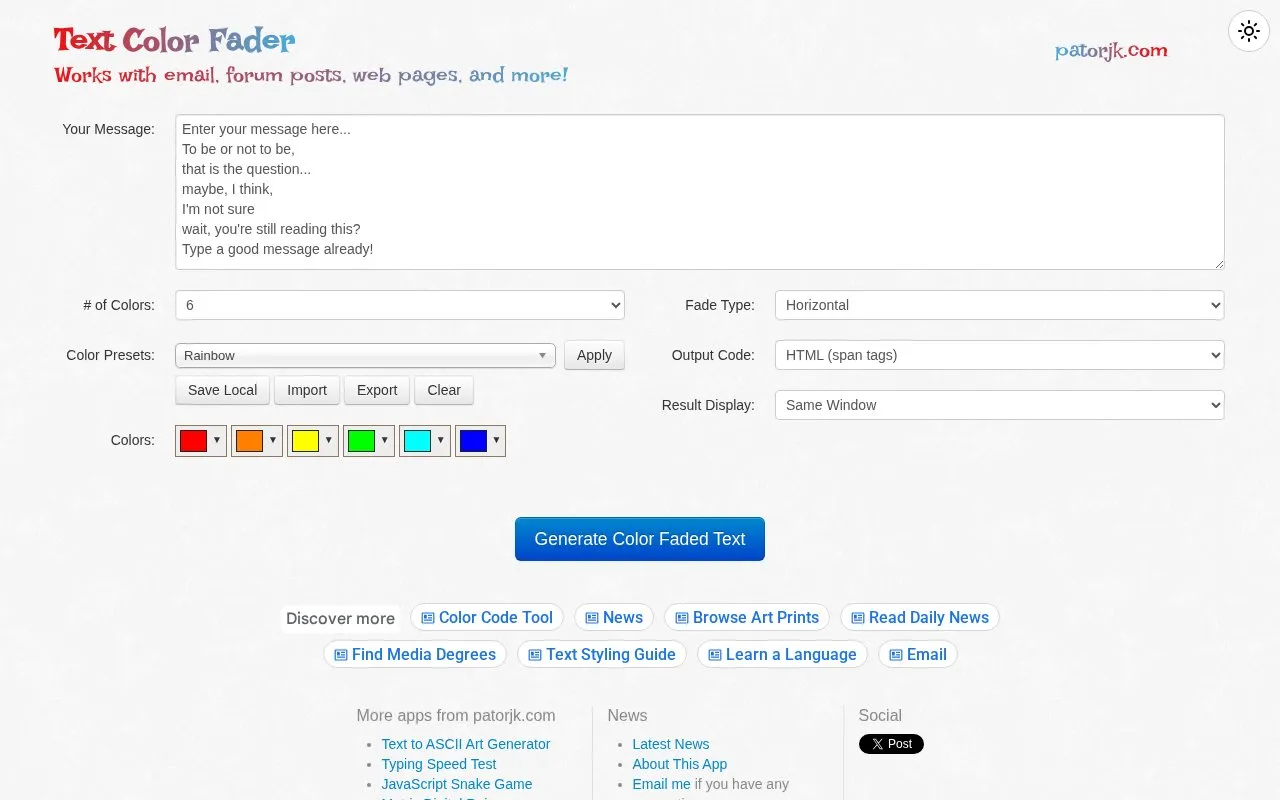Open the JavaScript Snake Game link
The height and width of the screenshot is (800, 1280).
click(x=457, y=784)
